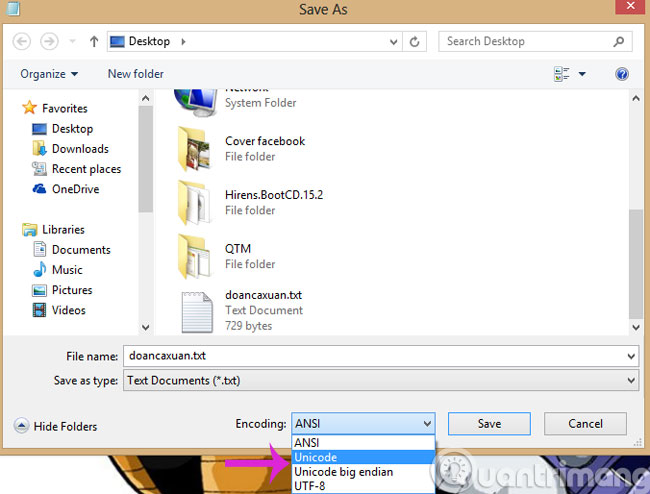Select the doancaxuan.txt file icon

(x=197, y=312)
